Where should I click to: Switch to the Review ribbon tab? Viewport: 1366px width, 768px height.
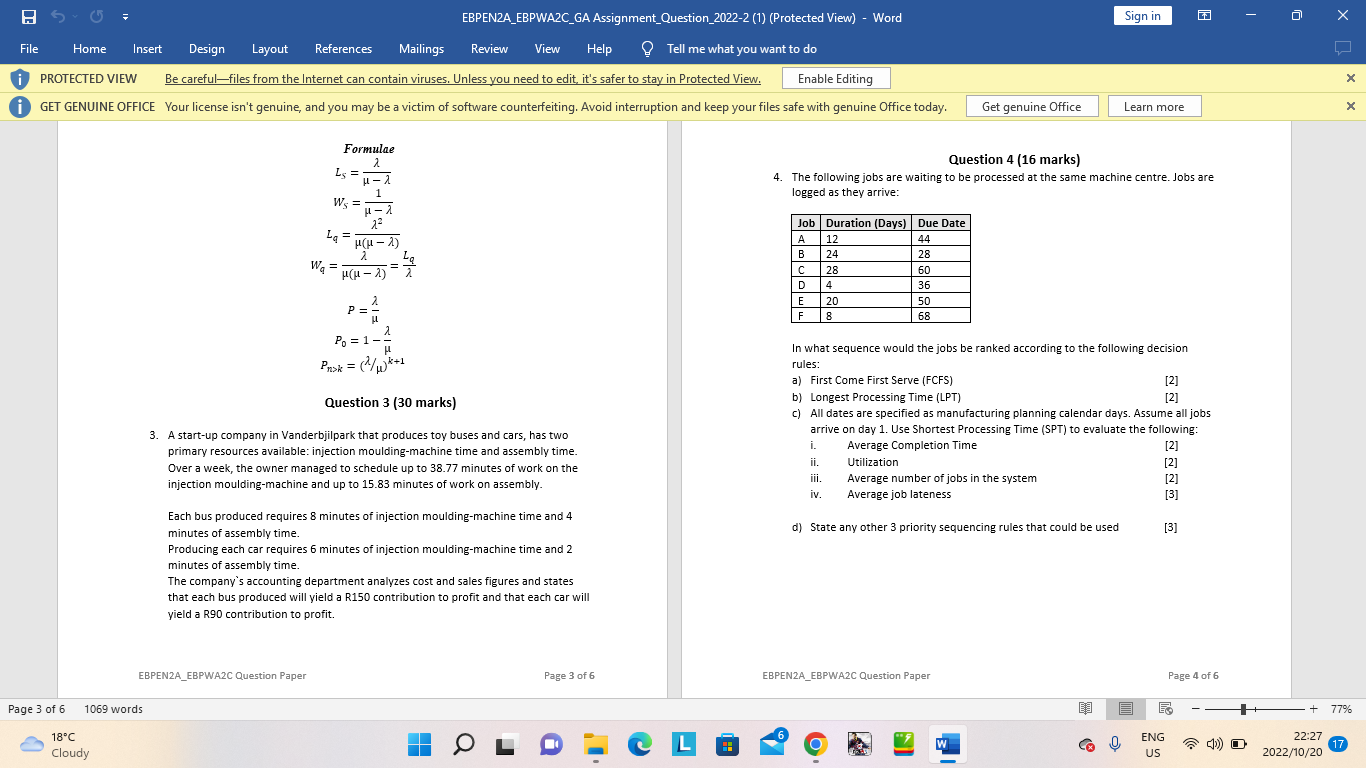(489, 48)
